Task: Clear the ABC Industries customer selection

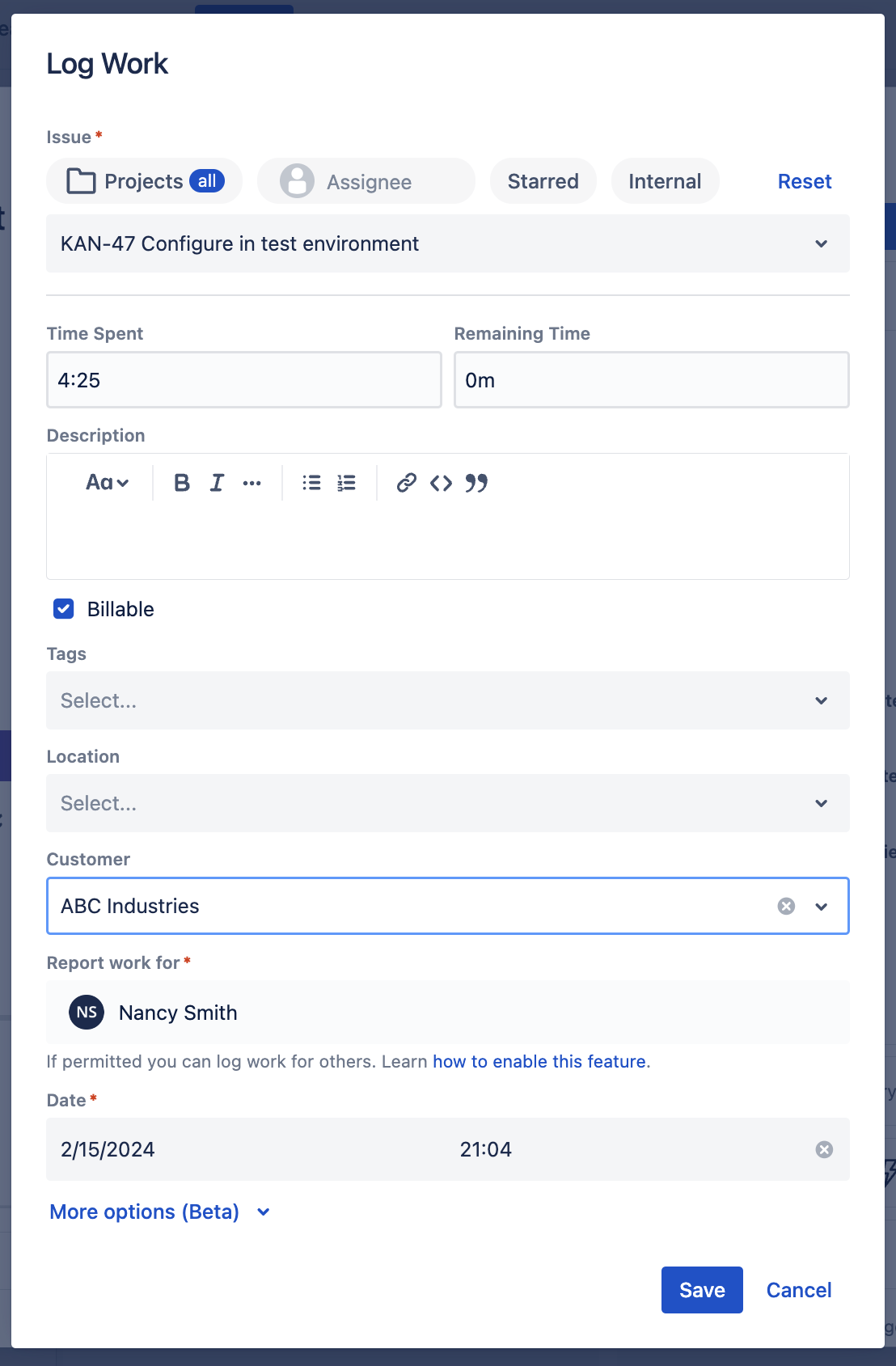Action: click(786, 906)
